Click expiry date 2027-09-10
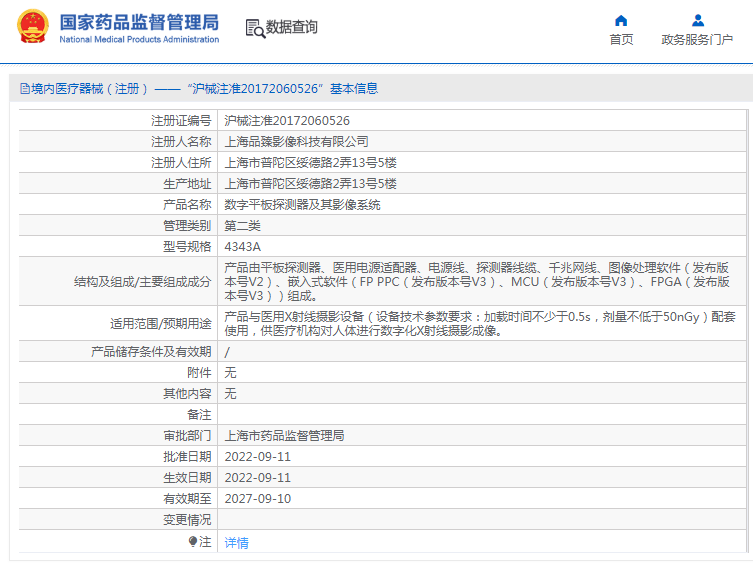753x567 pixels. pos(257,499)
